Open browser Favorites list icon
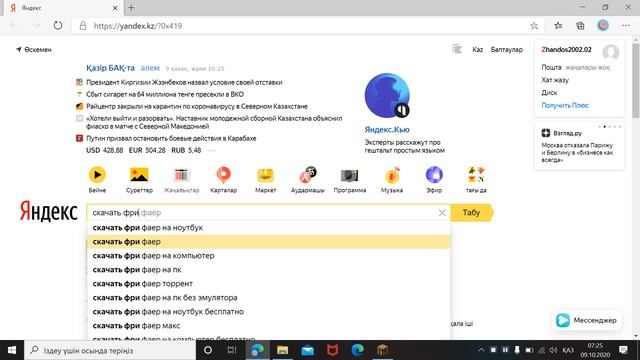 coord(558,26)
